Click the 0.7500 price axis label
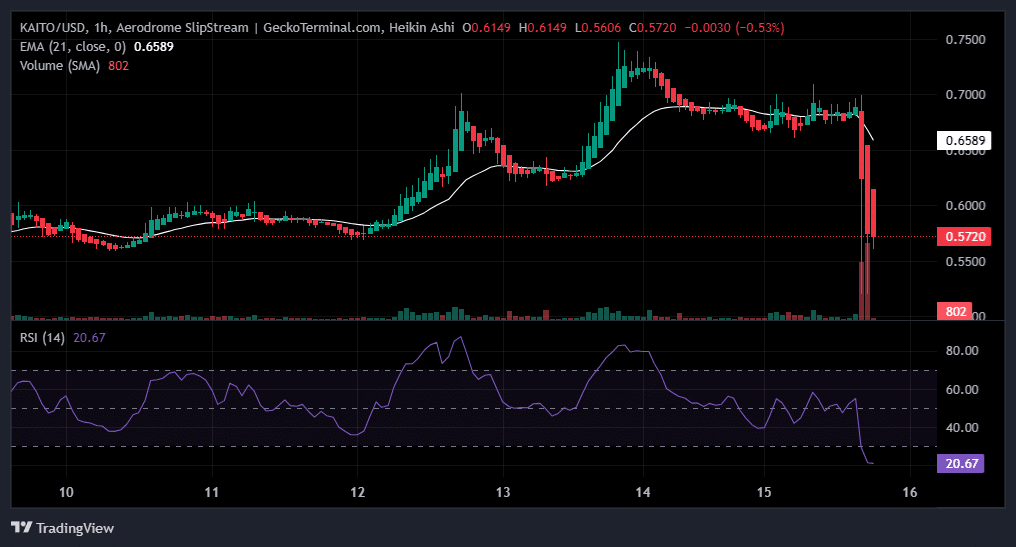Viewport: 1016px width, 547px height. (x=964, y=40)
